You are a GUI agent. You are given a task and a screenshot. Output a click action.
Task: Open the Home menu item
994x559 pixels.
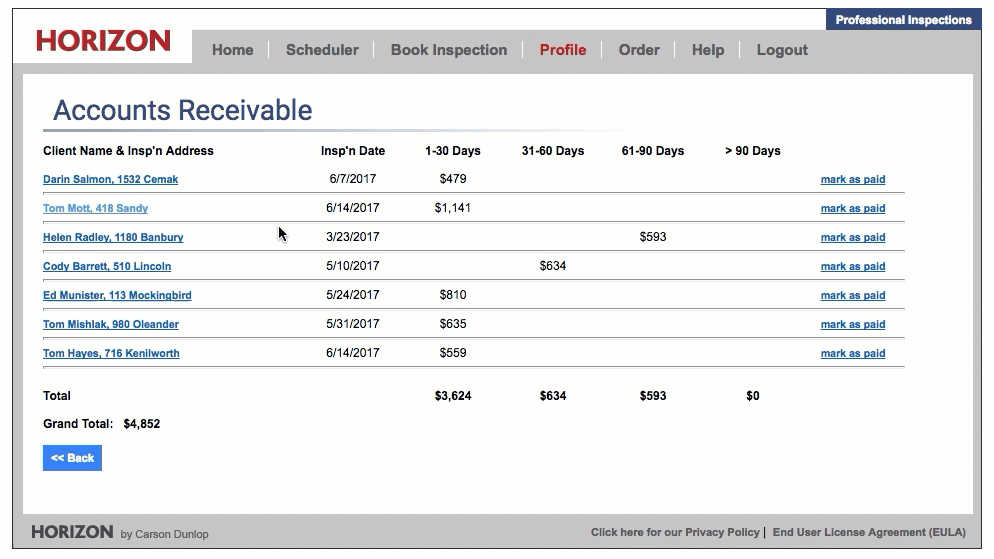tap(232, 50)
